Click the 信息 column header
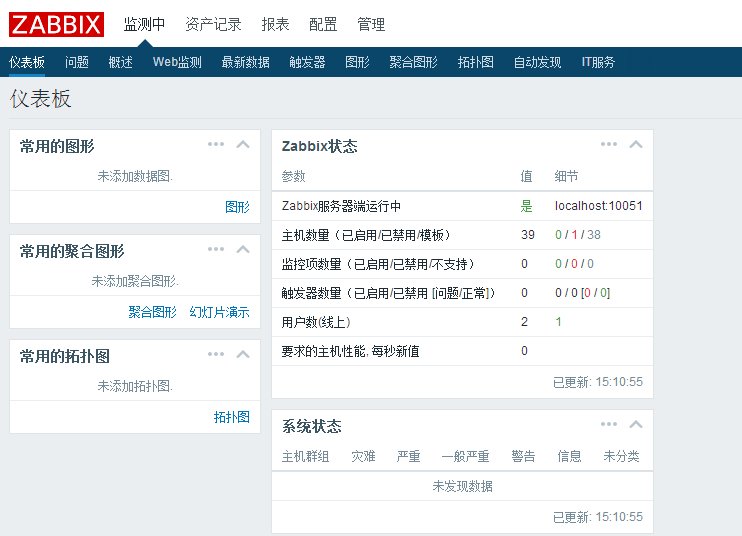 click(569, 456)
